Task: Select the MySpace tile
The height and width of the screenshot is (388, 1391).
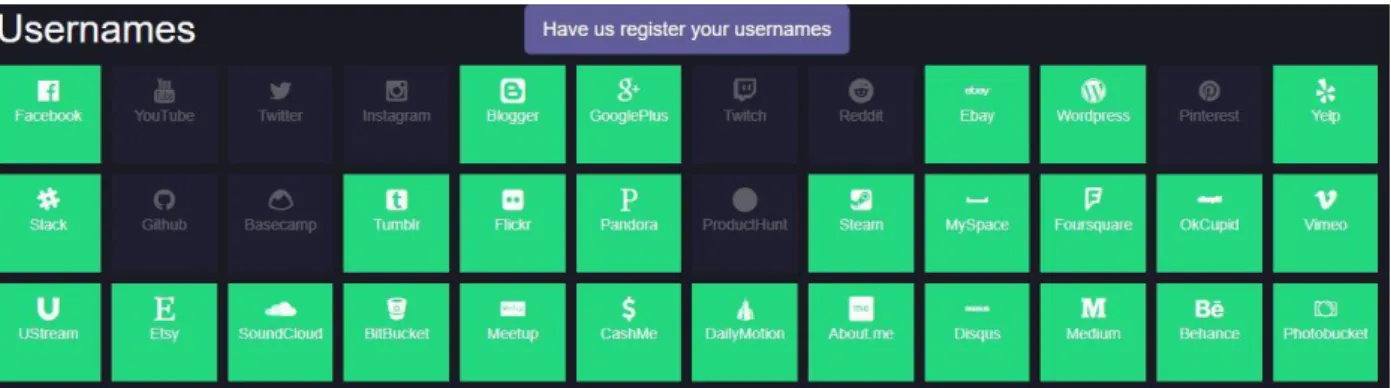Action: coord(977,223)
